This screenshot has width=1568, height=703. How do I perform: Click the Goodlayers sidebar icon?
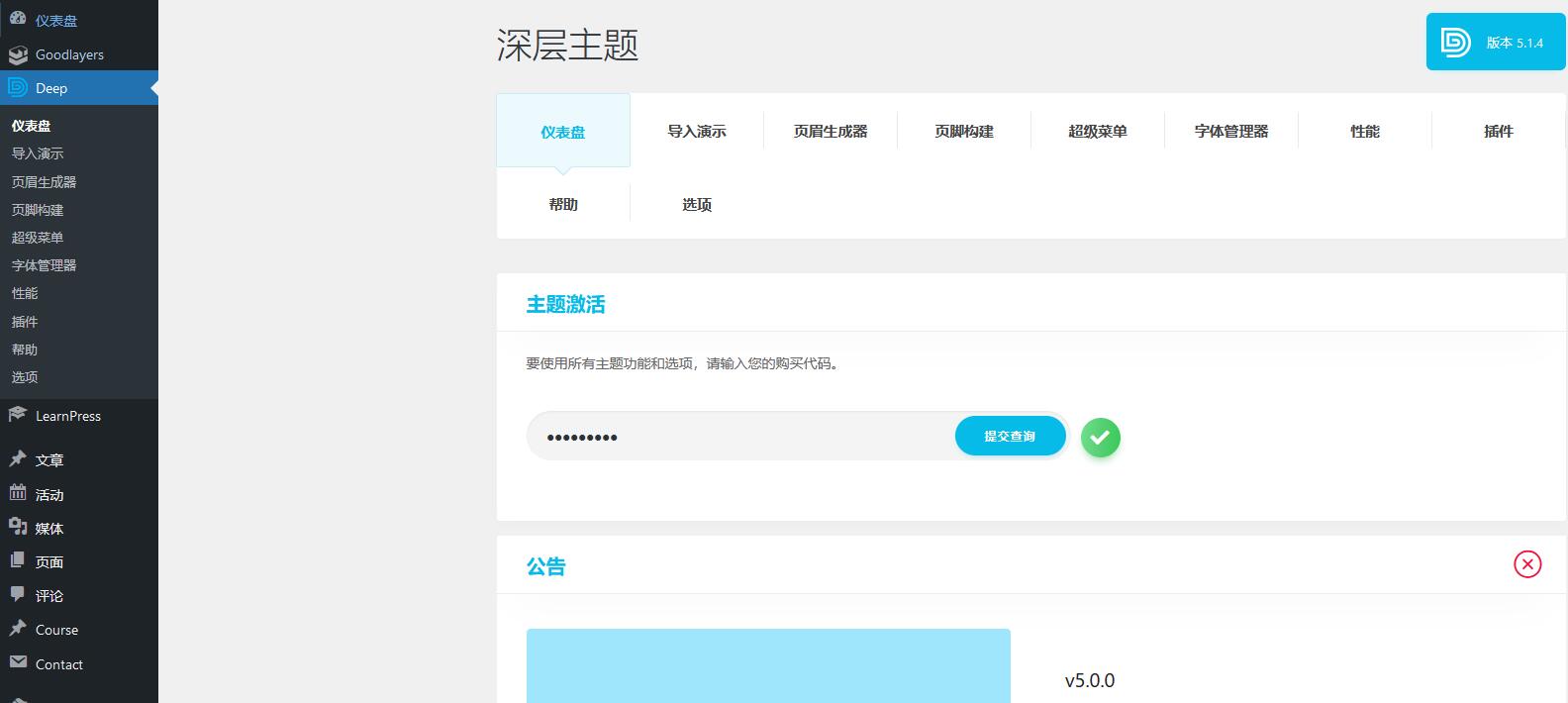coord(18,54)
